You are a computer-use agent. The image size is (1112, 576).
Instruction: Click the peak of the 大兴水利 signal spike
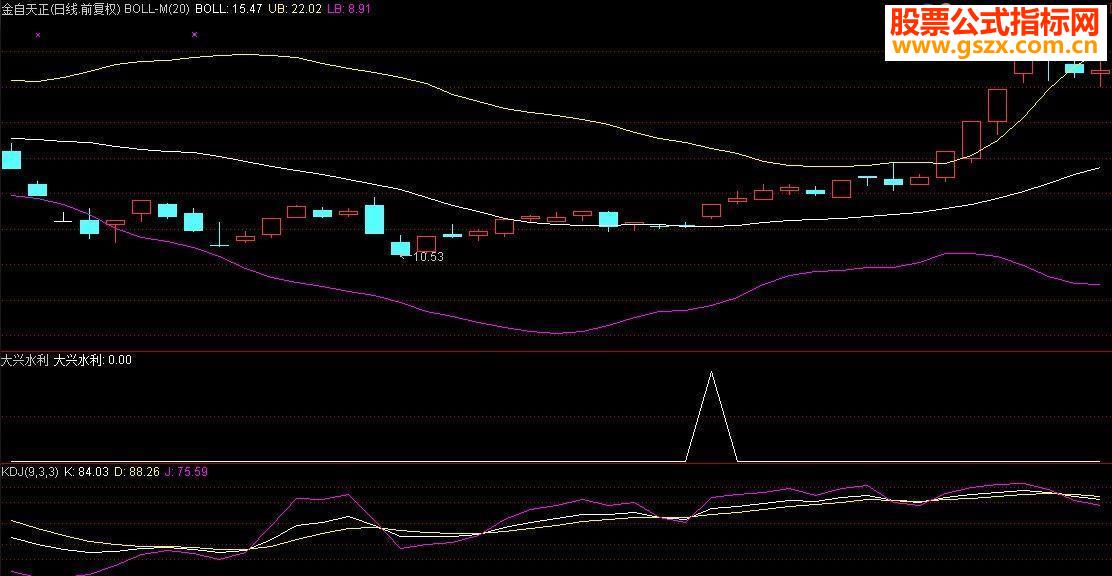point(711,372)
